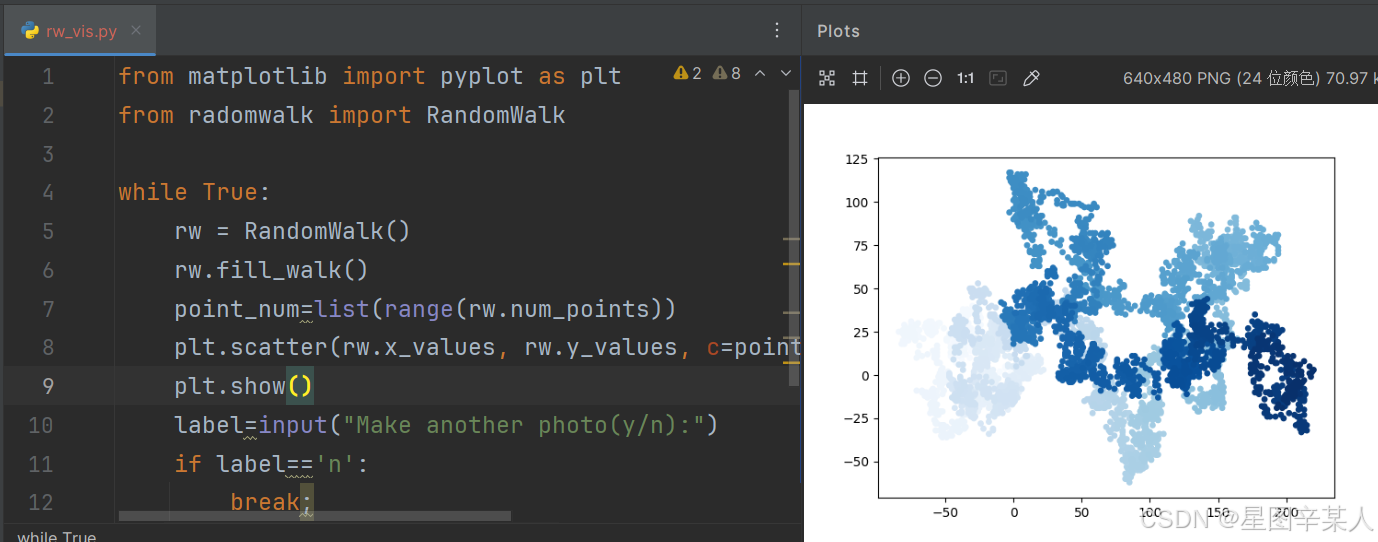Click the editor horizontal scrollbar

[x=314, y=516]
